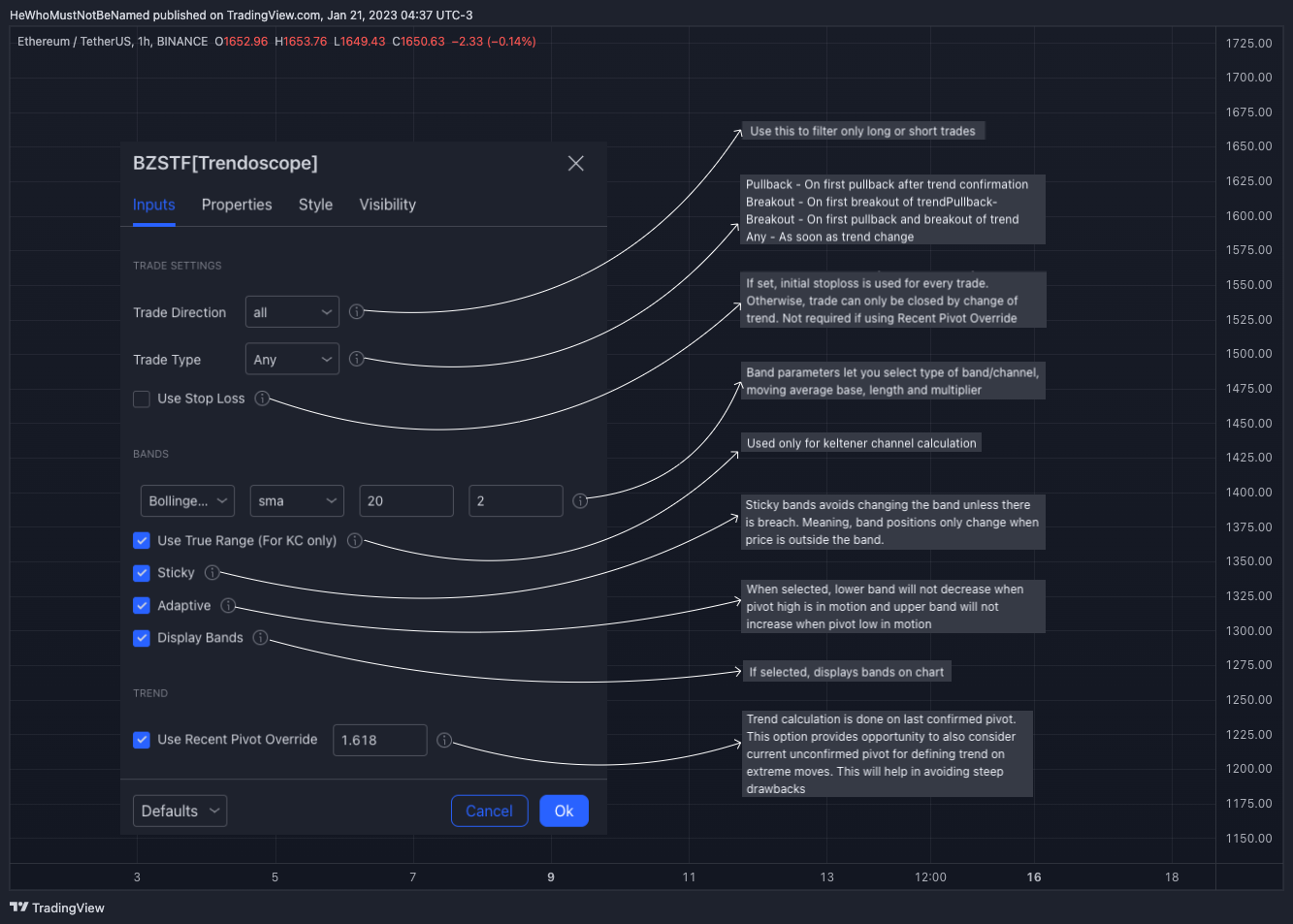The width and height of the screenshot is (1293, 924).
Task: Click the TREND section heading
Action: pos(150,693)
